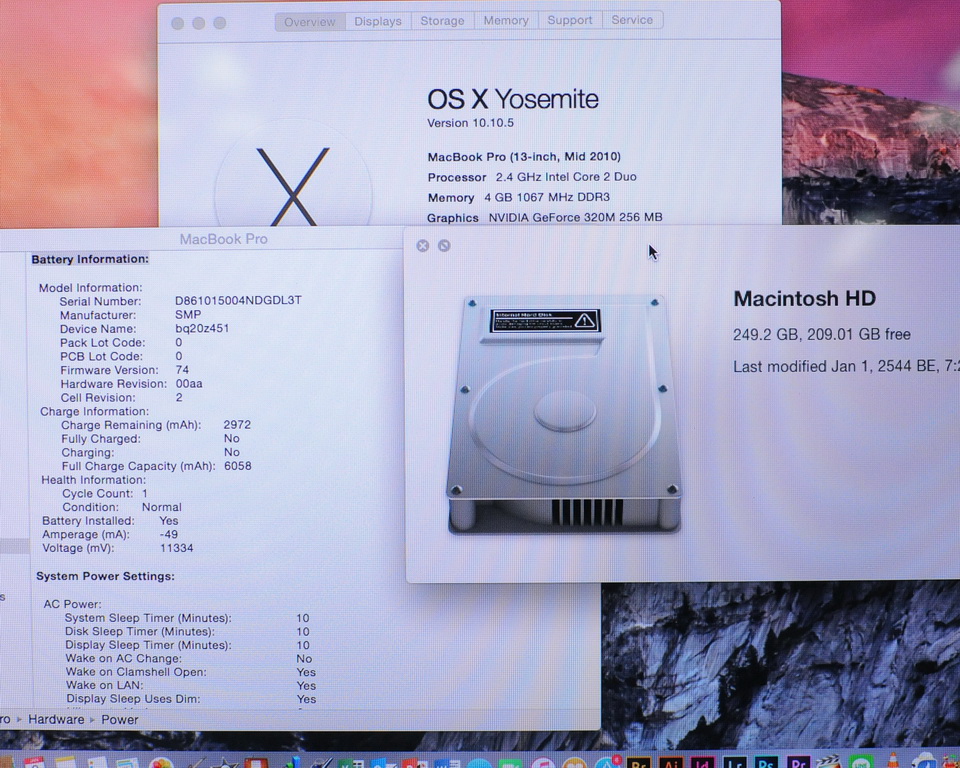Open Adobe Premiere Pro from the dock

point(798,762)
